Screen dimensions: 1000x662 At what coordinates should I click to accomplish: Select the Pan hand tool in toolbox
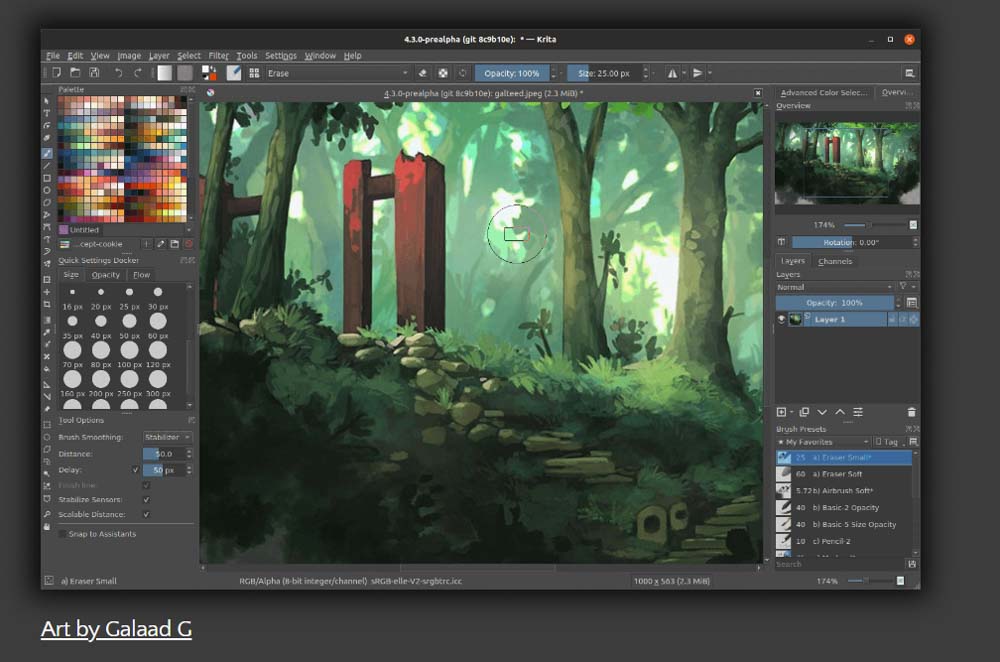tap(47, 527)
